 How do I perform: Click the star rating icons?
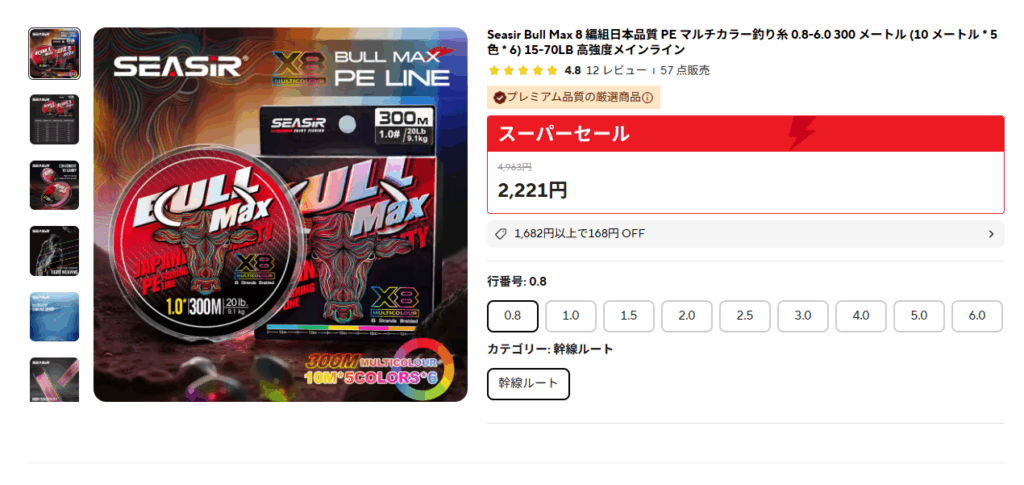coord(523,70)
